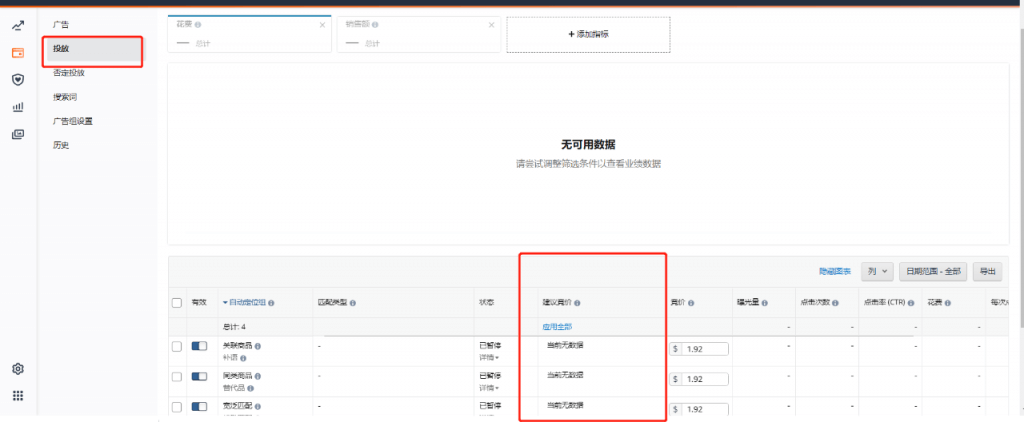The image size is (1024, 422).
Task: Click info icon beside 花费 metric card title
Action: pyautogui.click(x=198, y=25)
